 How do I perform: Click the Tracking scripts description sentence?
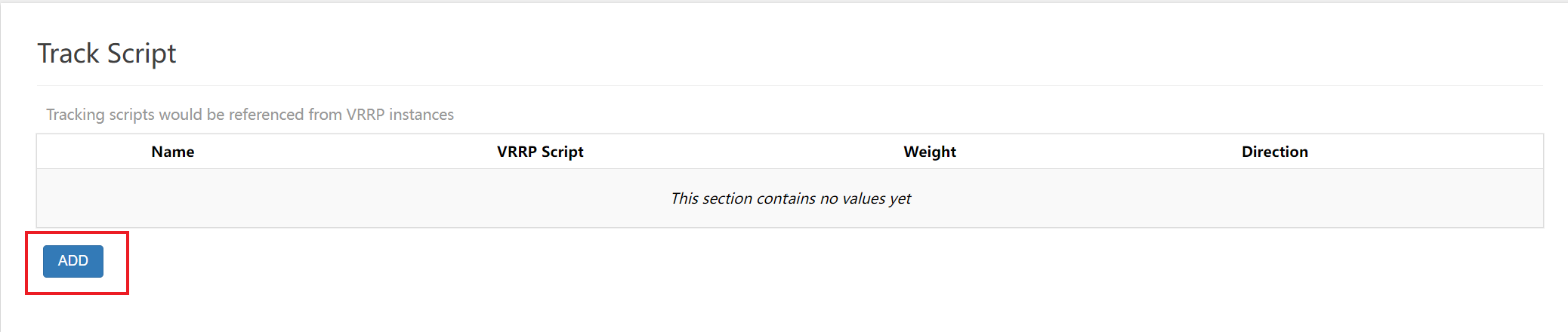pyautogui.click(x=250, y=115)
